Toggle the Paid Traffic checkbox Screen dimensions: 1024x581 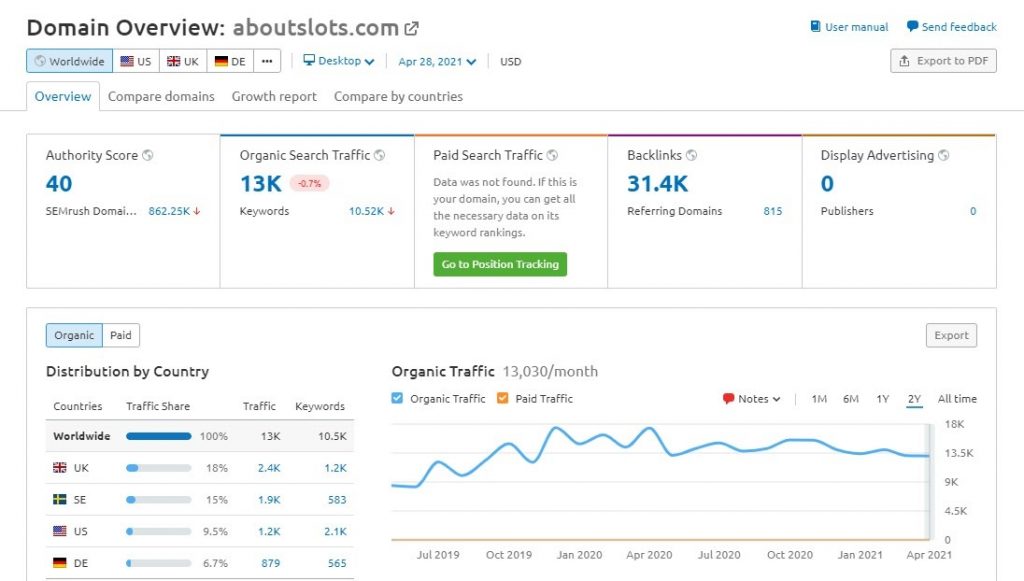[x=503, y=399]
